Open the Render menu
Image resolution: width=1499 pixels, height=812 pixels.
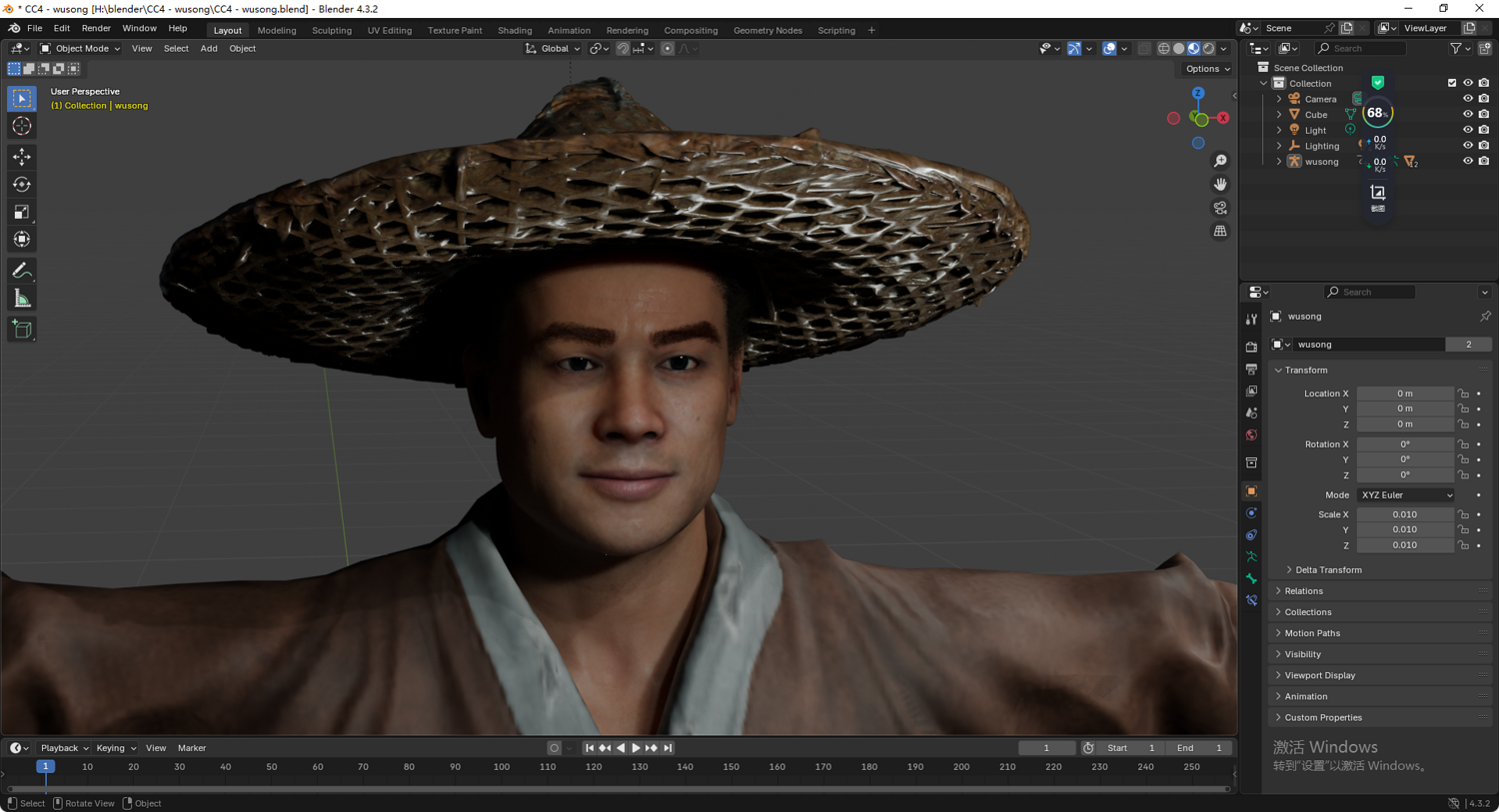coord(96,29)
